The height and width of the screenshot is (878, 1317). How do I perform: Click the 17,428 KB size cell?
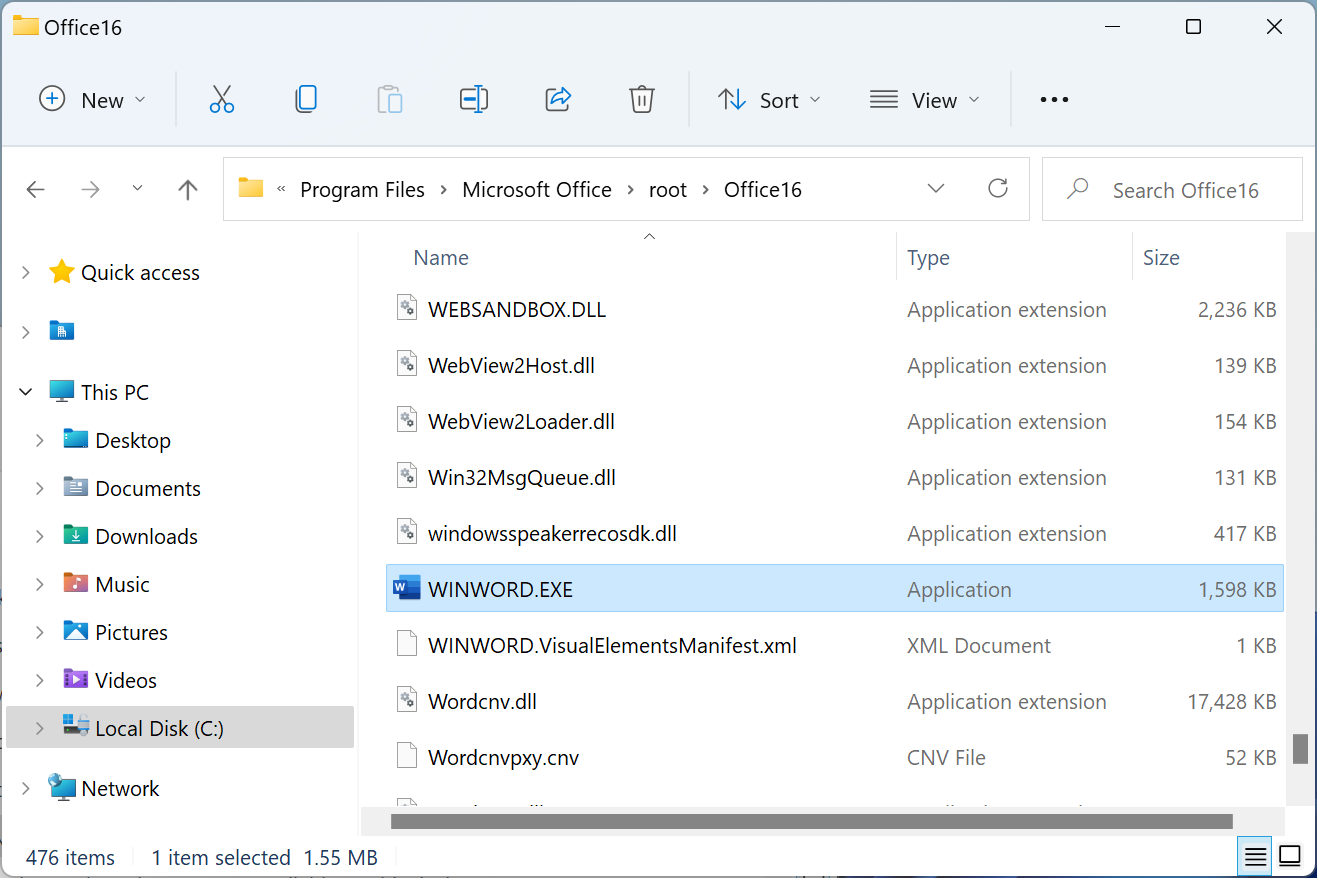1231,702
